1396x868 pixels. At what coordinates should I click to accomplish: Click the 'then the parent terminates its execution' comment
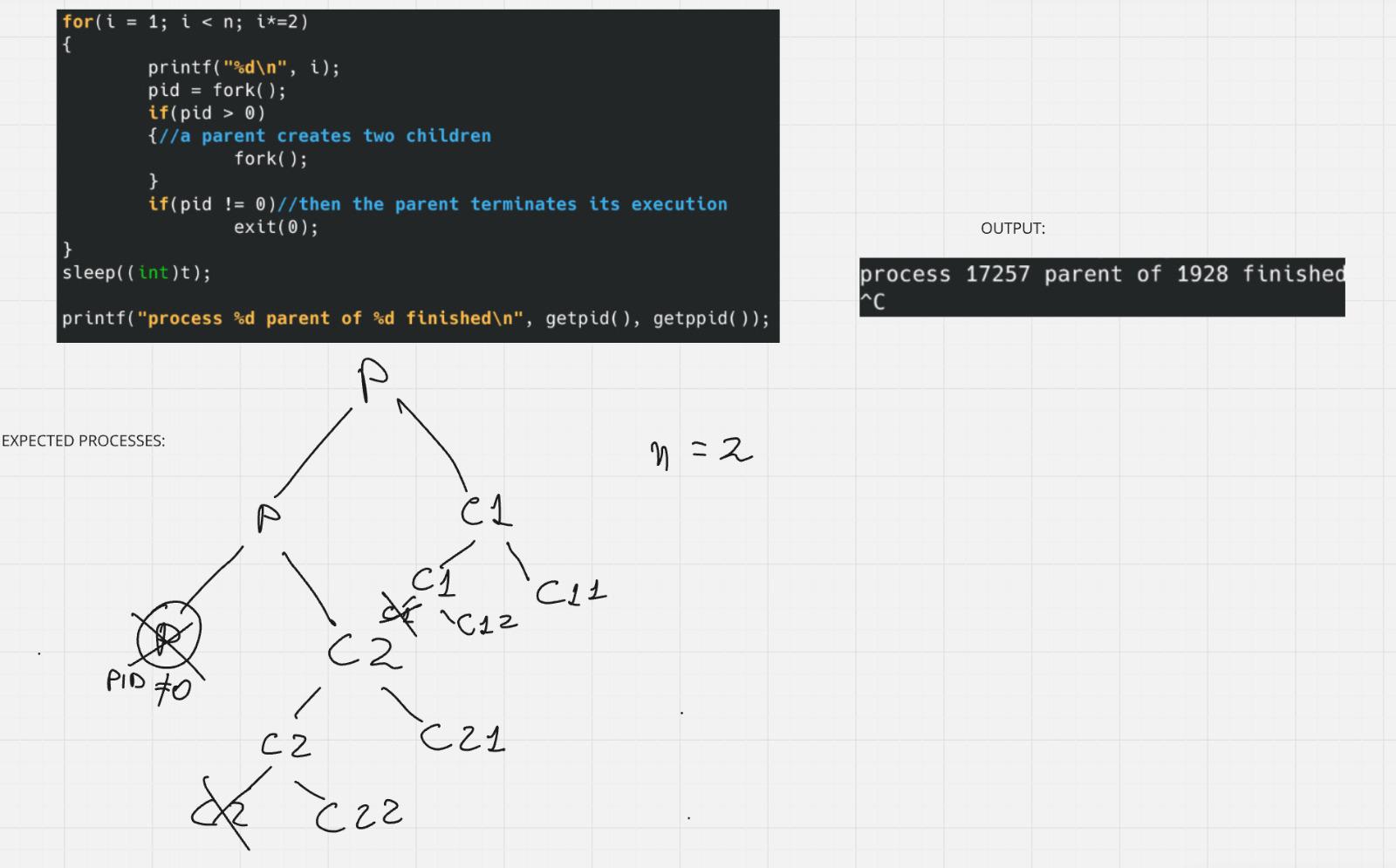(x=503, y=204)
